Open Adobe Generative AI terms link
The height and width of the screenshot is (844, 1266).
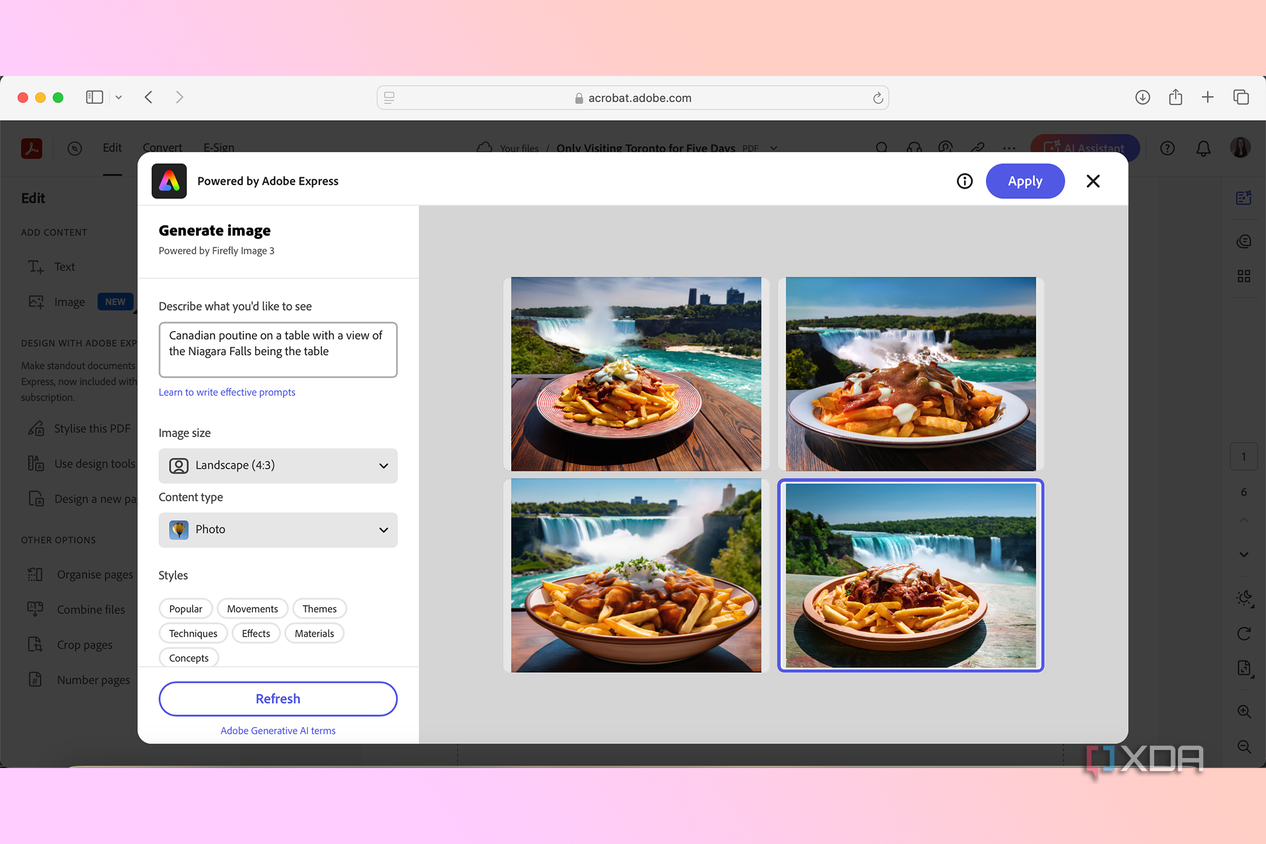pos(278,731)
